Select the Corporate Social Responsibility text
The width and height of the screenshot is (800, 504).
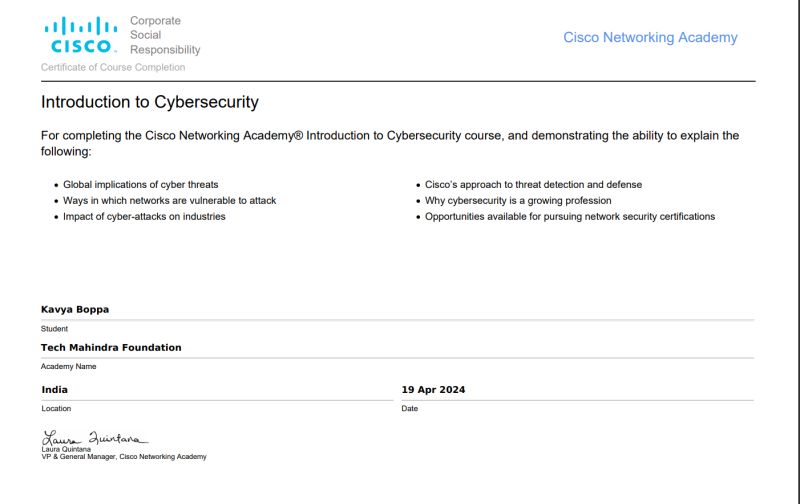165,35
